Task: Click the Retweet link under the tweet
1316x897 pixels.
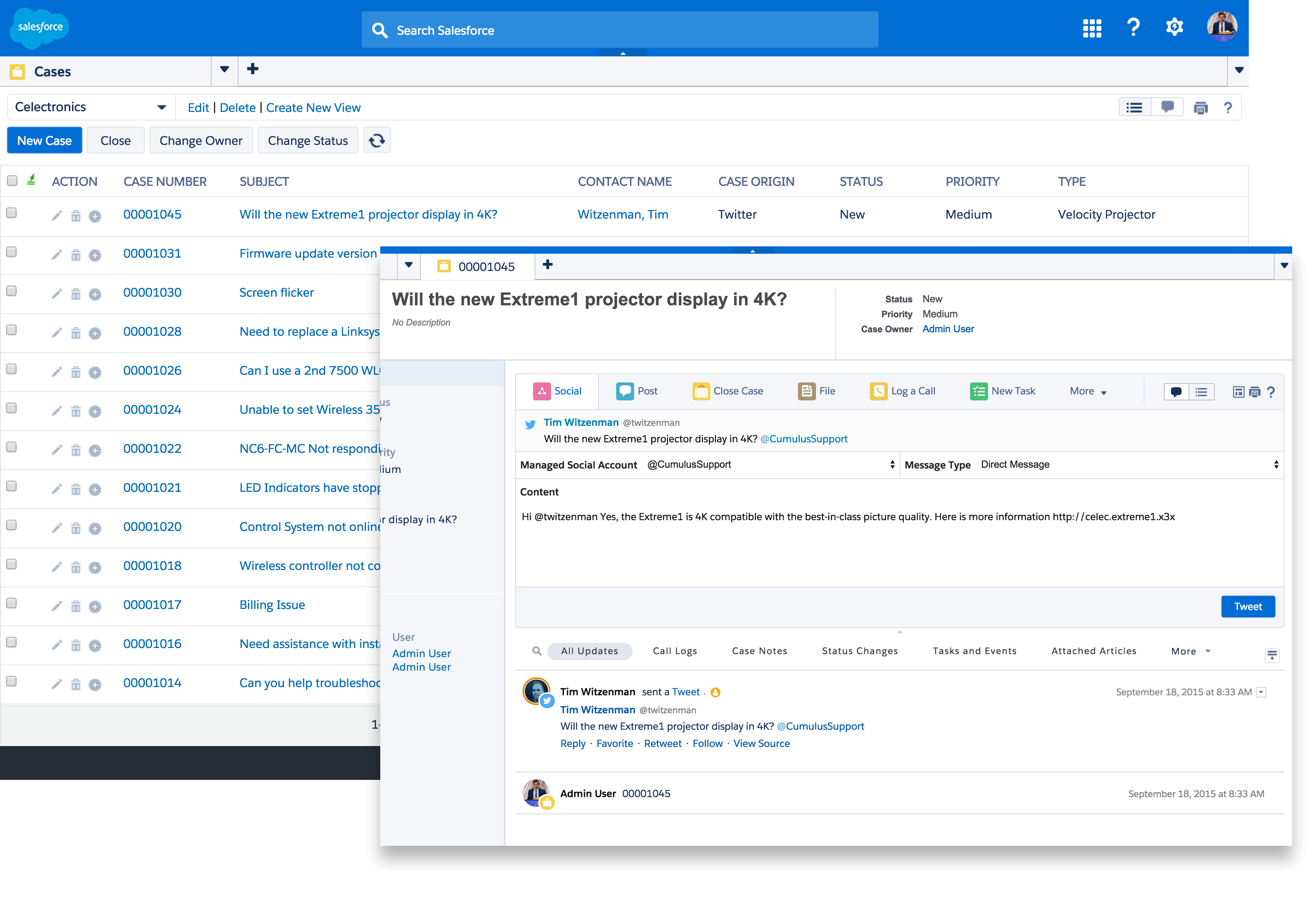Action: (x=663, y=743)
